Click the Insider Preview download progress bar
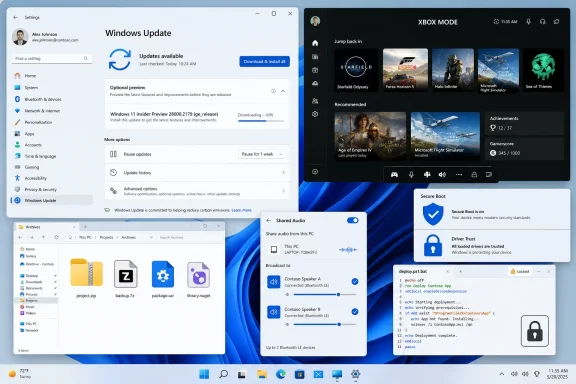 click(x=261, y=121)
